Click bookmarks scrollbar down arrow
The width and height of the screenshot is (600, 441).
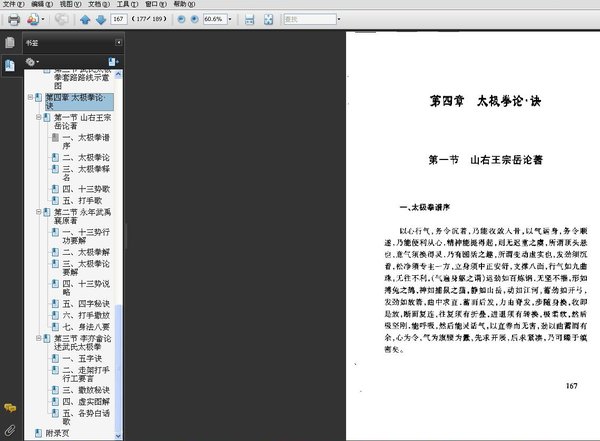118,436
